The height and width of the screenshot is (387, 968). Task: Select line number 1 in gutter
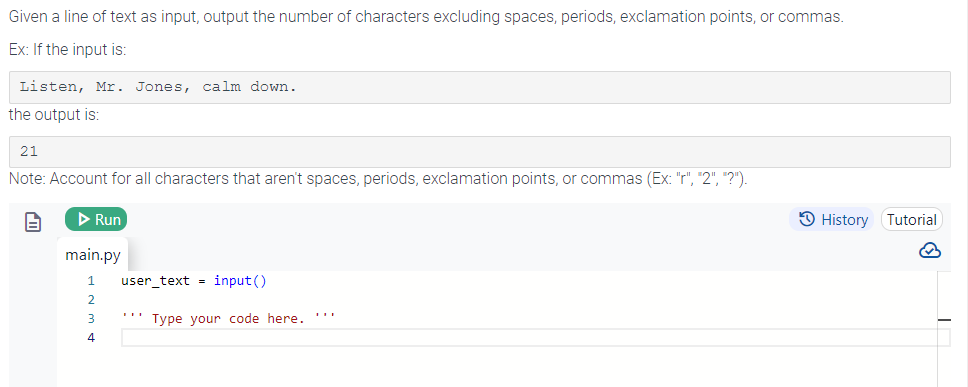pyautogui.click(x=91, y=281)
